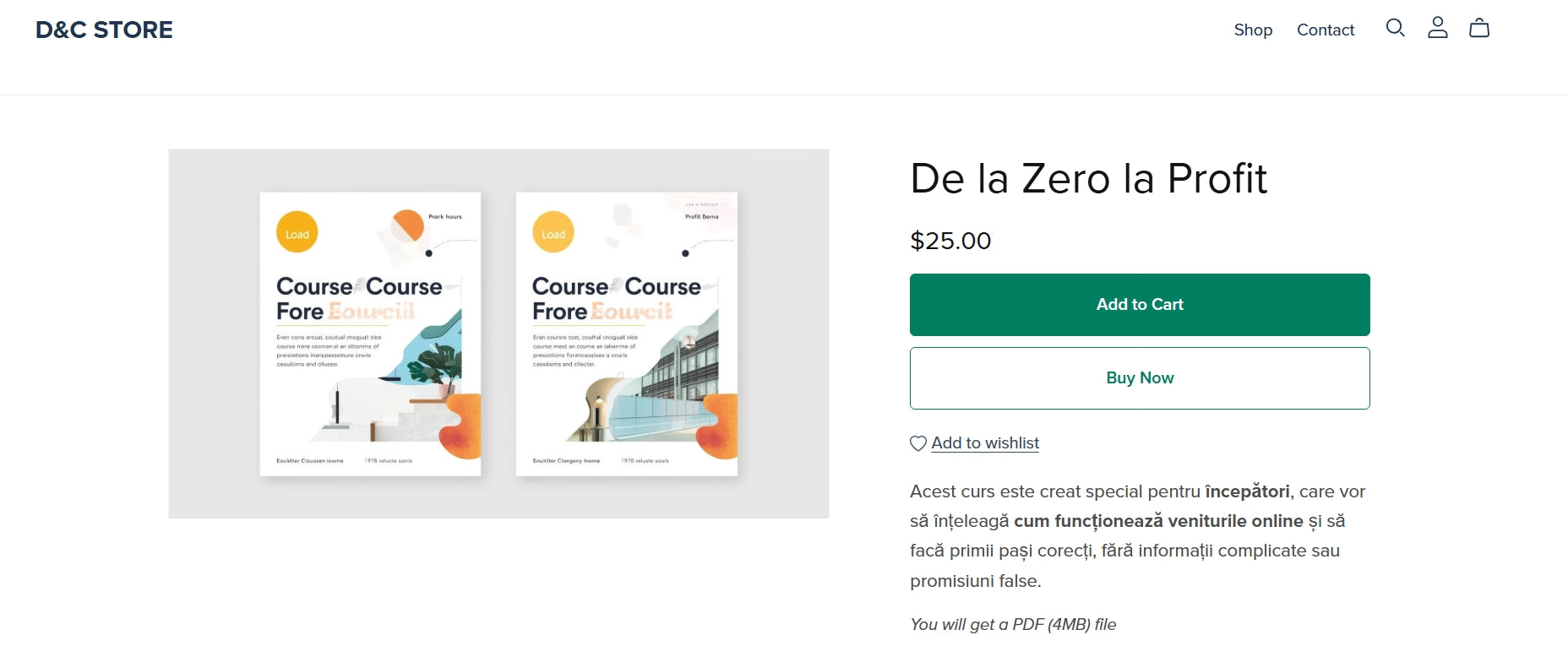The height and width of the screenshot is (646, 1568).
Task: Tap the magnifying glass to search products
Action: pyautogui.click(x=1395, y=28)
